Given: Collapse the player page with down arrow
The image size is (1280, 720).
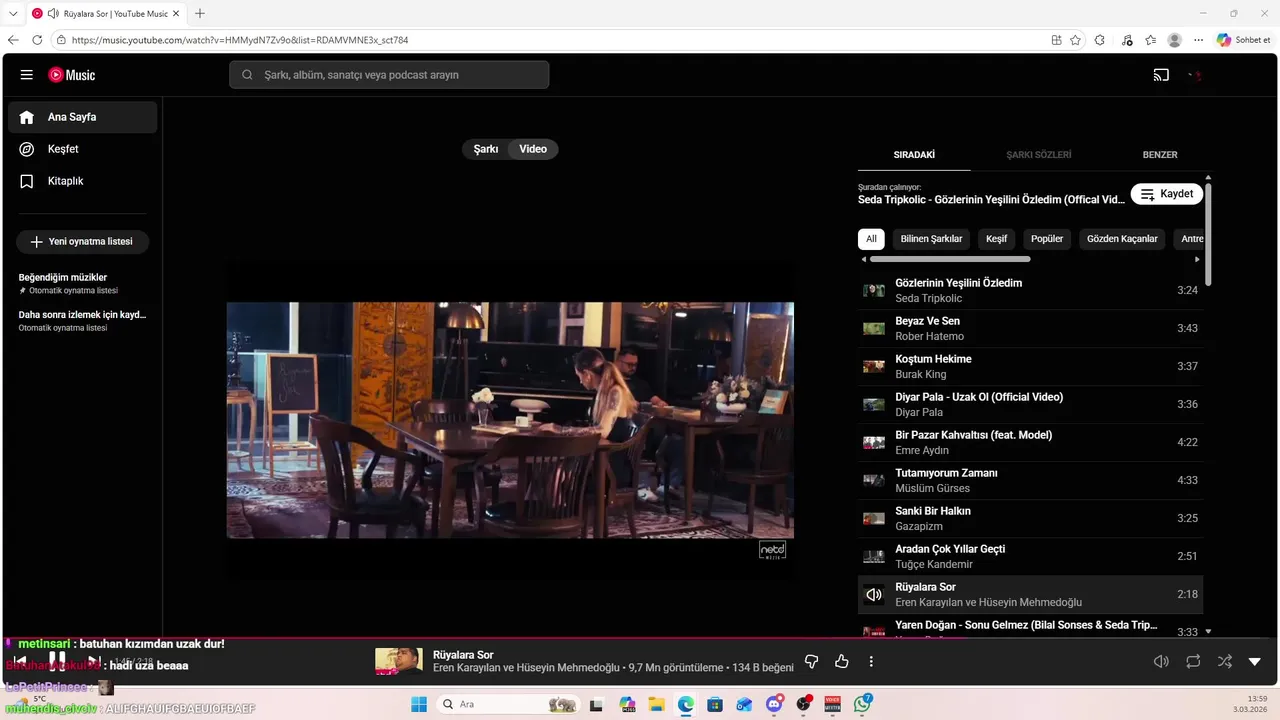Looking at the screenshot, I should pyautogui.click(x=1255, y=661).
